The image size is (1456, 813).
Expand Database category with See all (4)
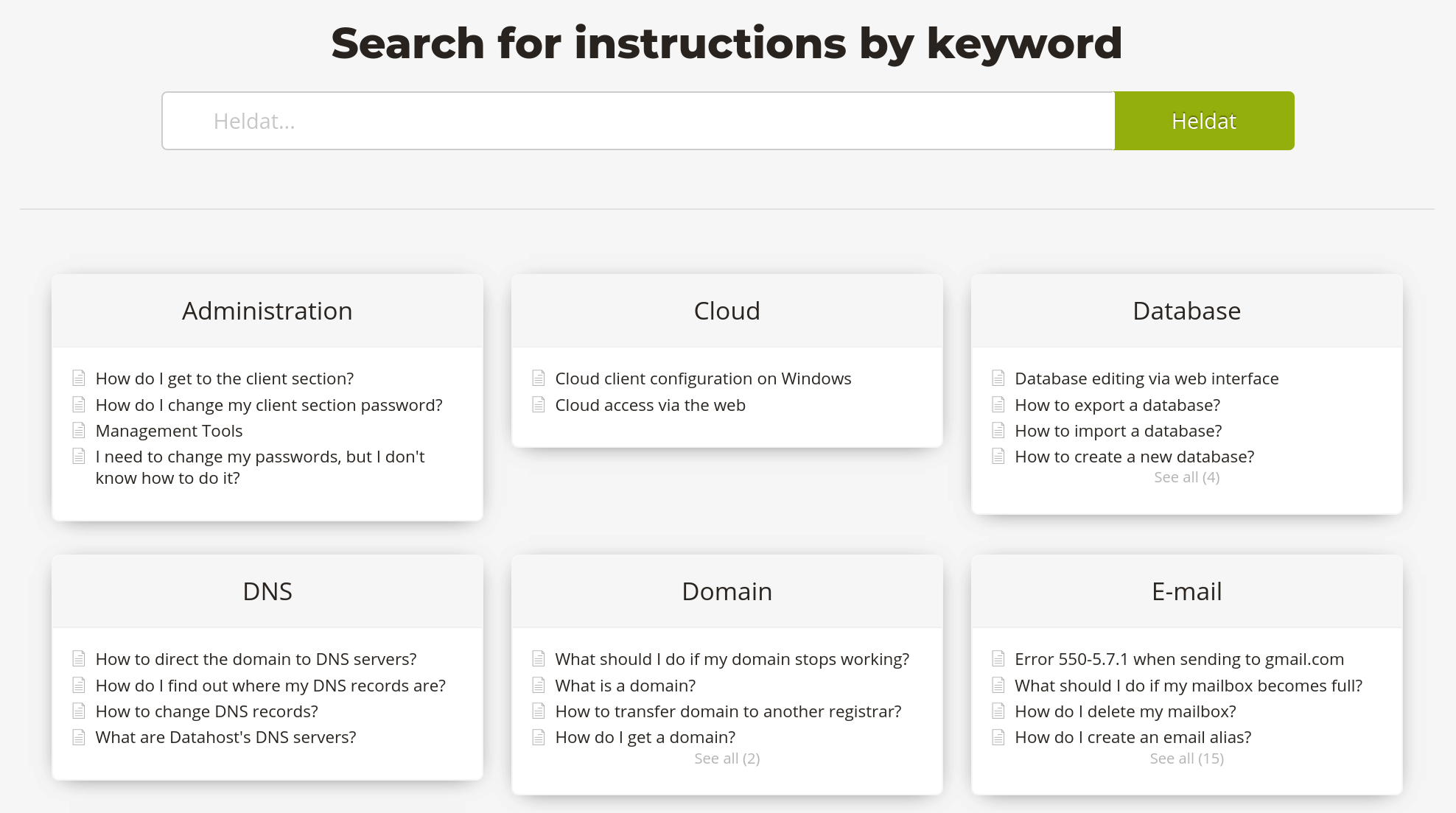[x=1186, y=477]
